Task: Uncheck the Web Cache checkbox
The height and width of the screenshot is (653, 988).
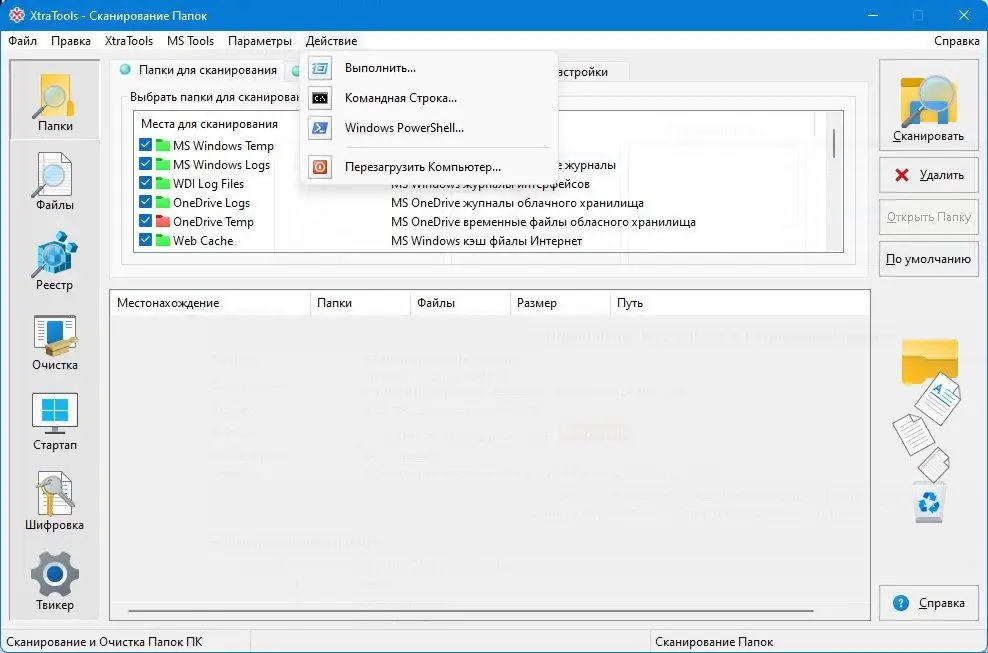Action: 146,240
